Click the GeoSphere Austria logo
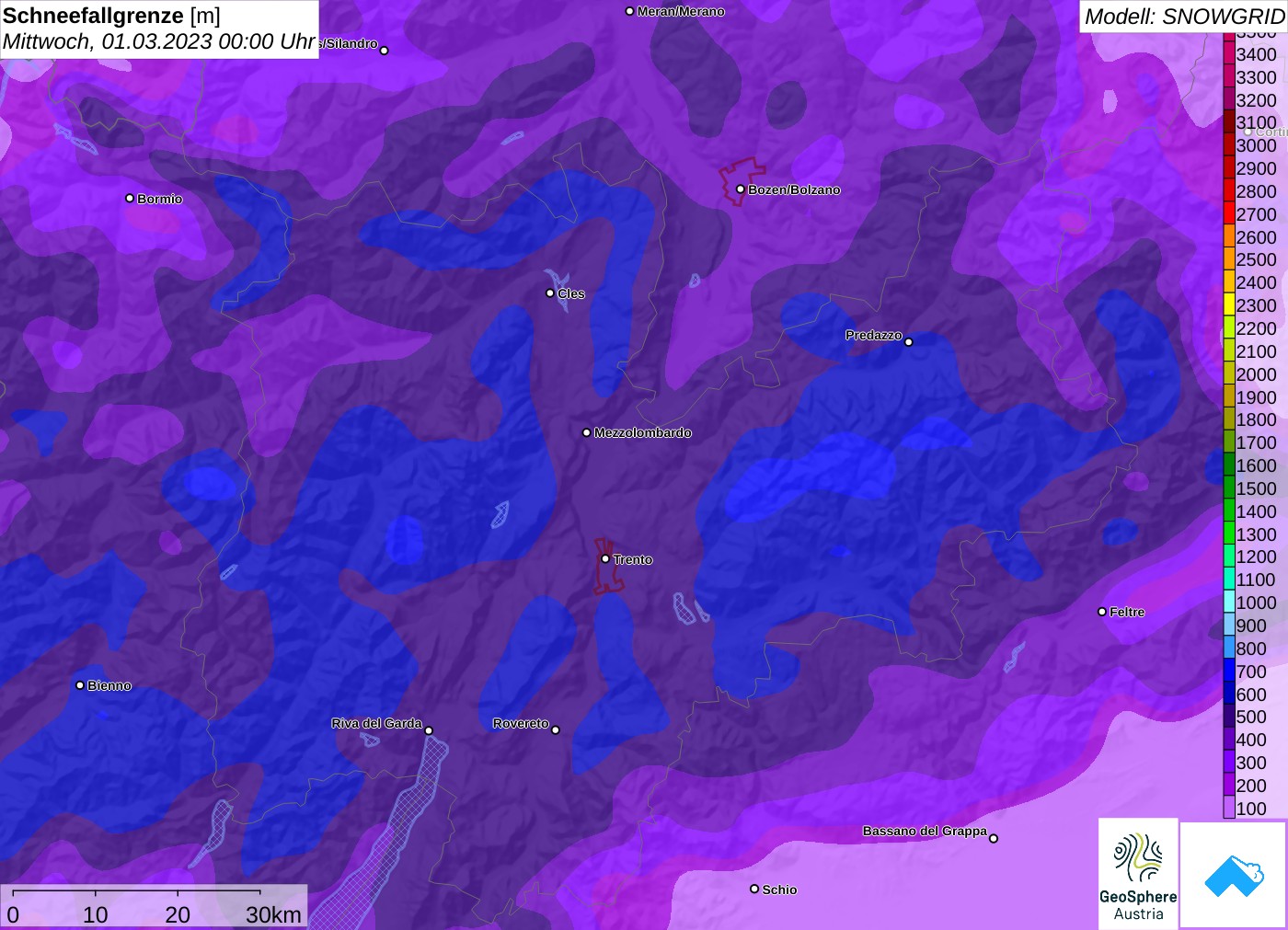 tap(1138, 873)
